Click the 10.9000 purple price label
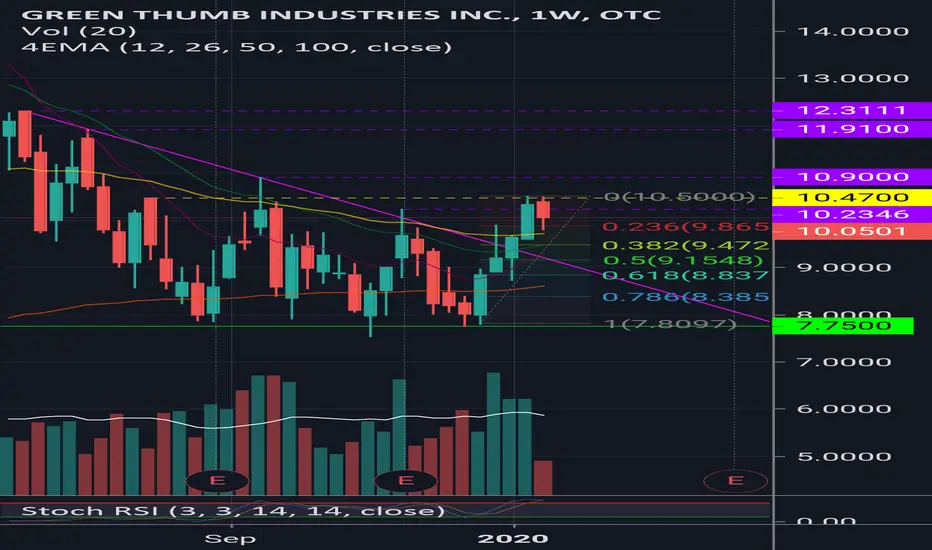 pos(852,177)
